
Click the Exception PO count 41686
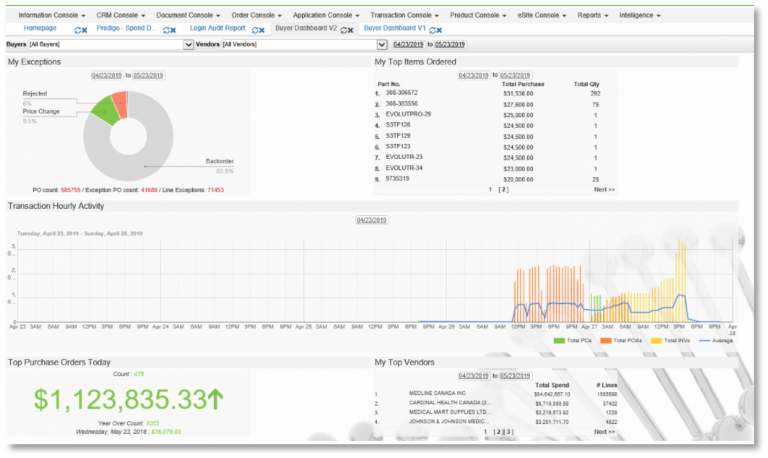point(149,190)
